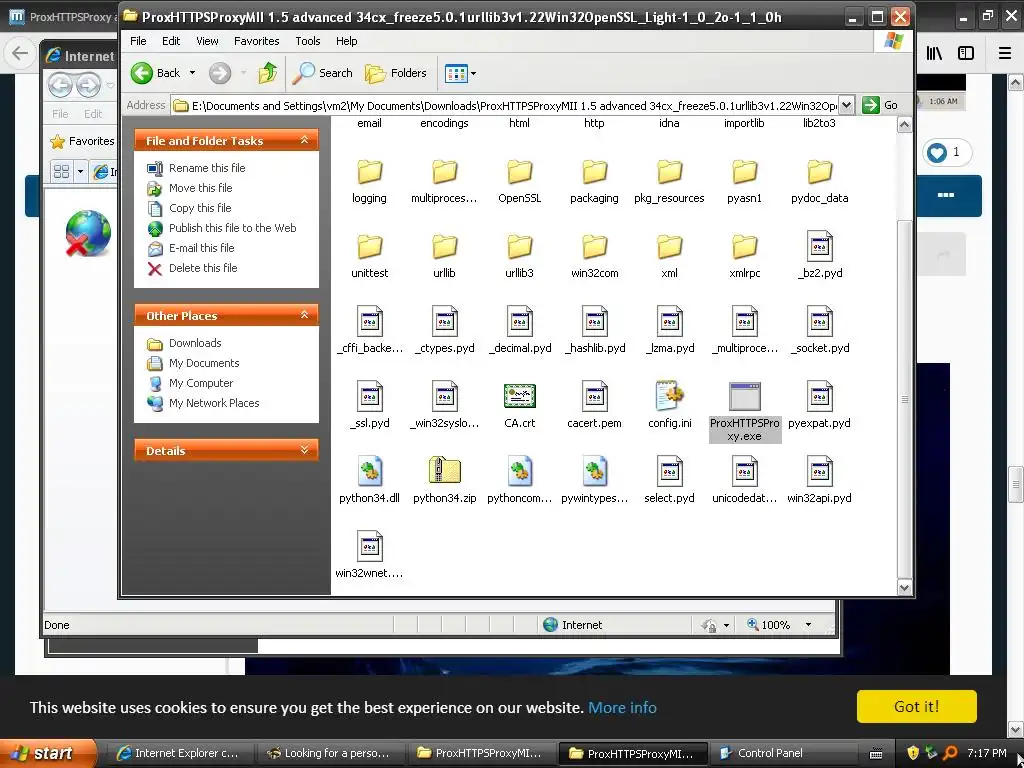Click Move this file
Viewport: 1024px width, 768px height.
click(x=200, y=188)
